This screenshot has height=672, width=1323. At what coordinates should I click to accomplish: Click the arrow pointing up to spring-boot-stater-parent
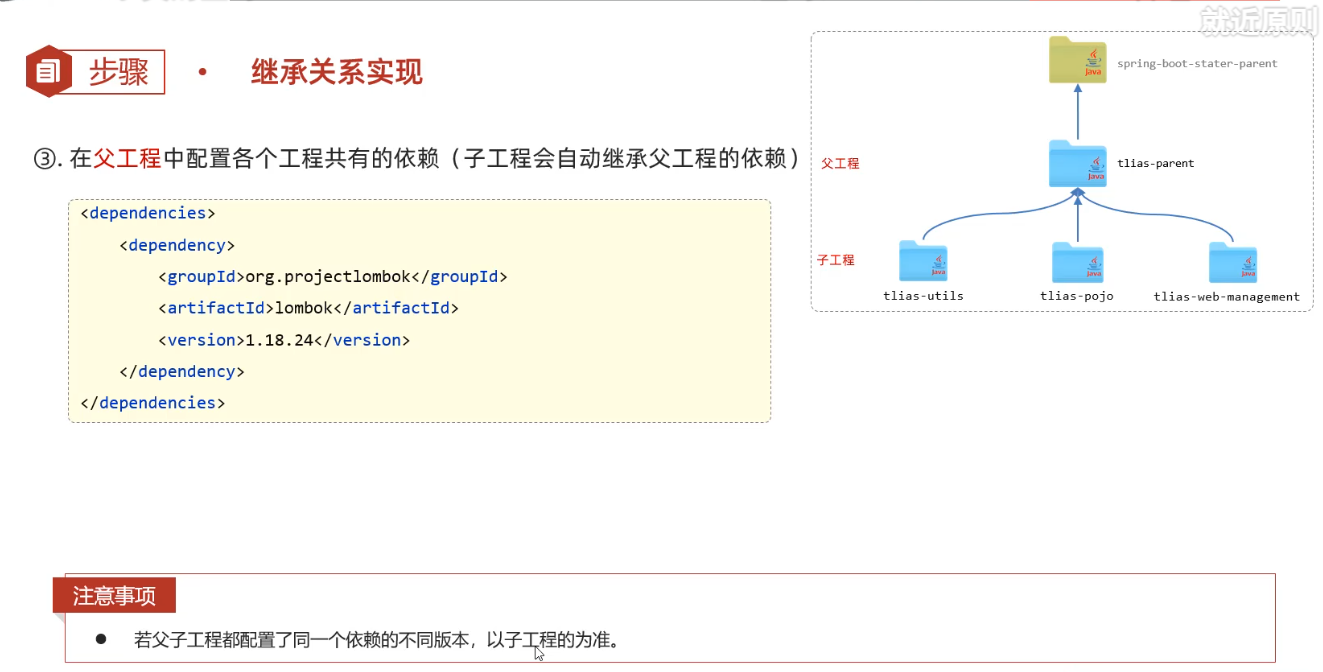[1078, 112]
